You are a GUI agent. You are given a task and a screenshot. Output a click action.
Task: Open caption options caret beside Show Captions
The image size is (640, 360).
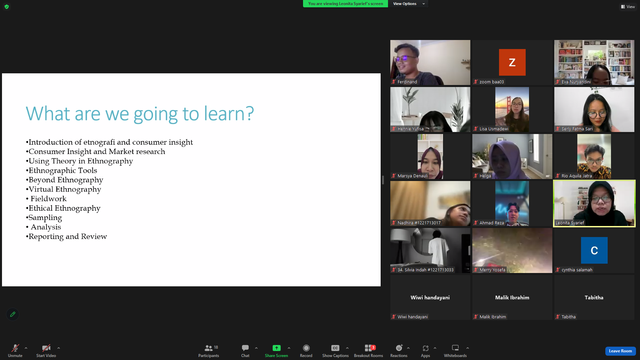tap(347, 348)
